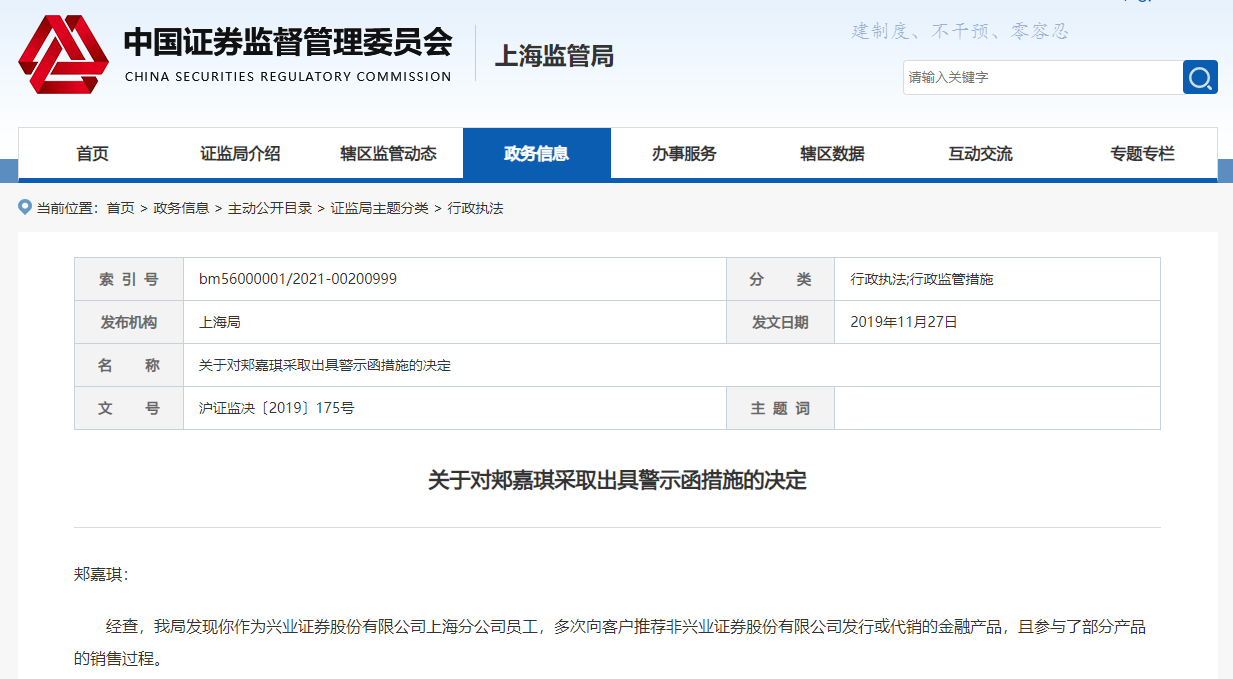The width and height of the screenshot is (1233, 679).
Task: Click the red CSRC logo emblem
Action: (63, 55)
